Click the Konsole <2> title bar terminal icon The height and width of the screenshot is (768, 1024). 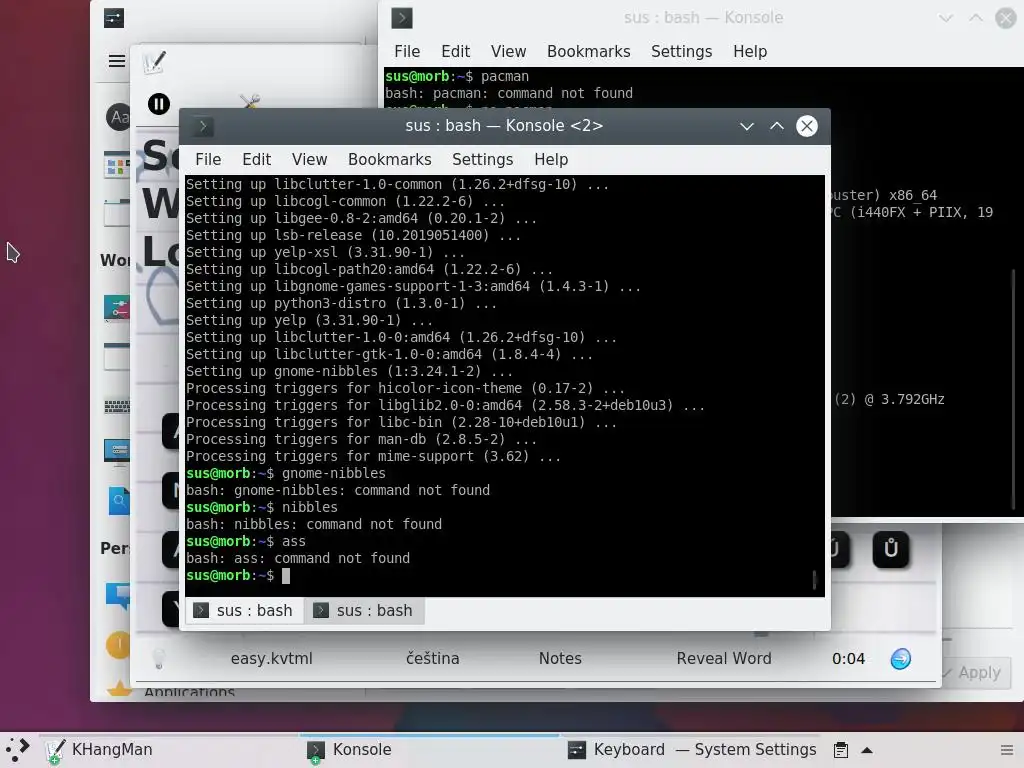[x=202, y=126]
